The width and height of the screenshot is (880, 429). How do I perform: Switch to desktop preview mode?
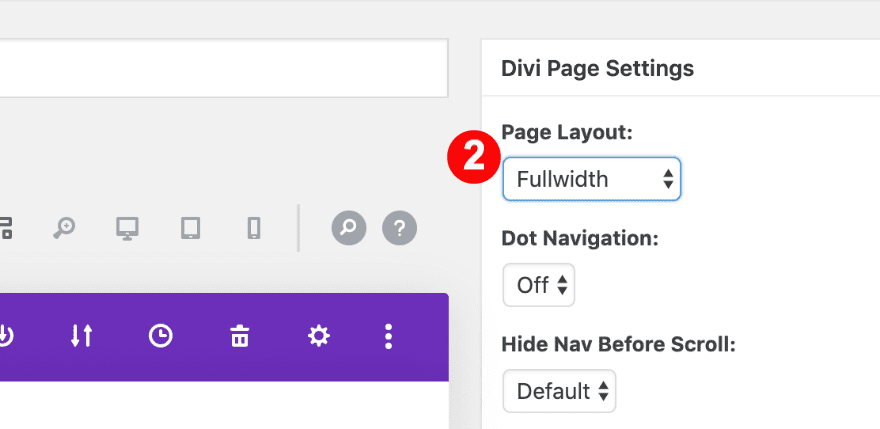tap(126, 229)
